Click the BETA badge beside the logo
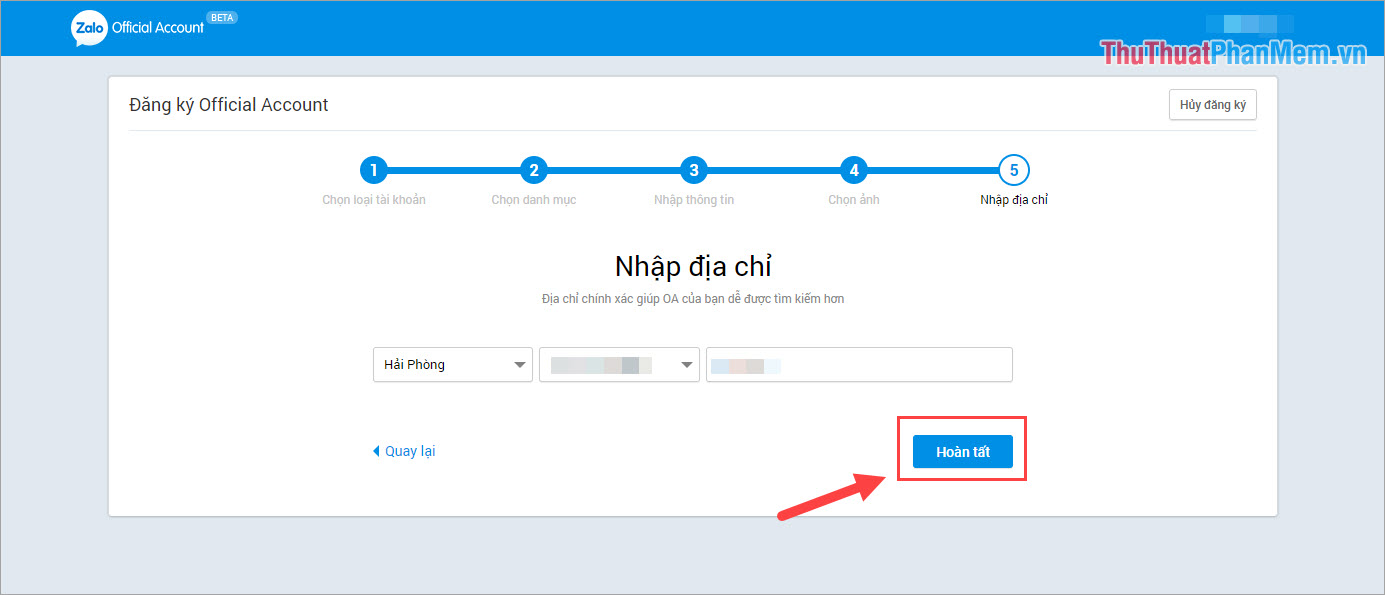The height and width of the screenshot is (595, 1385). (223, 17)
